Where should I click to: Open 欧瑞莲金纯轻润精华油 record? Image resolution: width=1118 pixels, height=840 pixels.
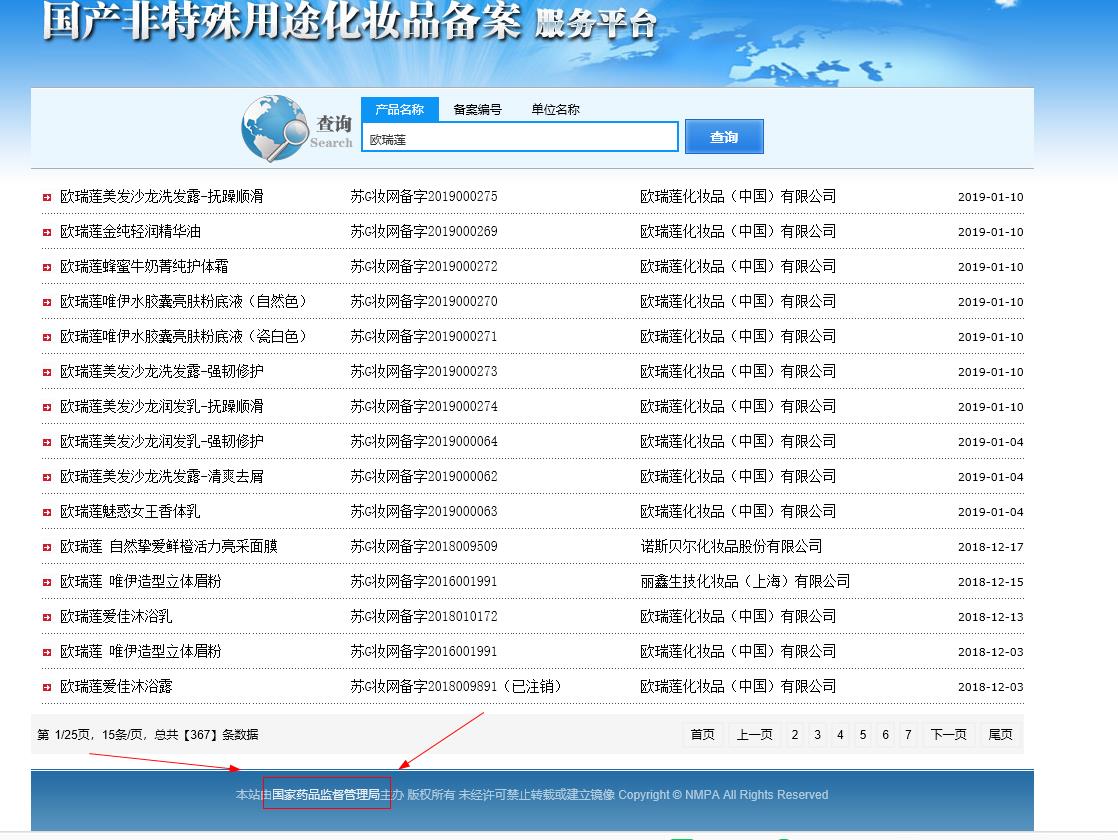coord(130,231)
